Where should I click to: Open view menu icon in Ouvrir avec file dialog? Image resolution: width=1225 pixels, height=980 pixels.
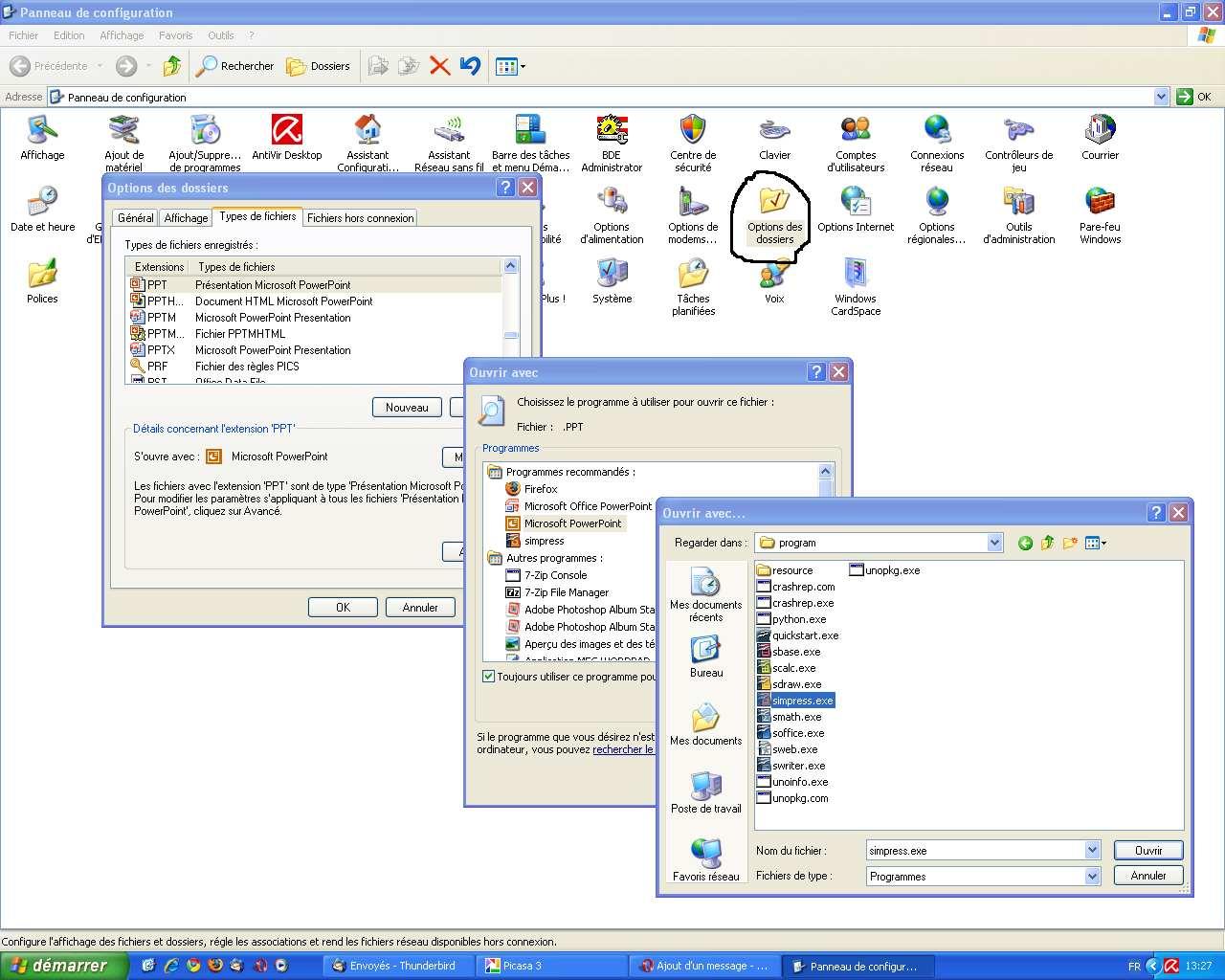(x=1096, y=543)
